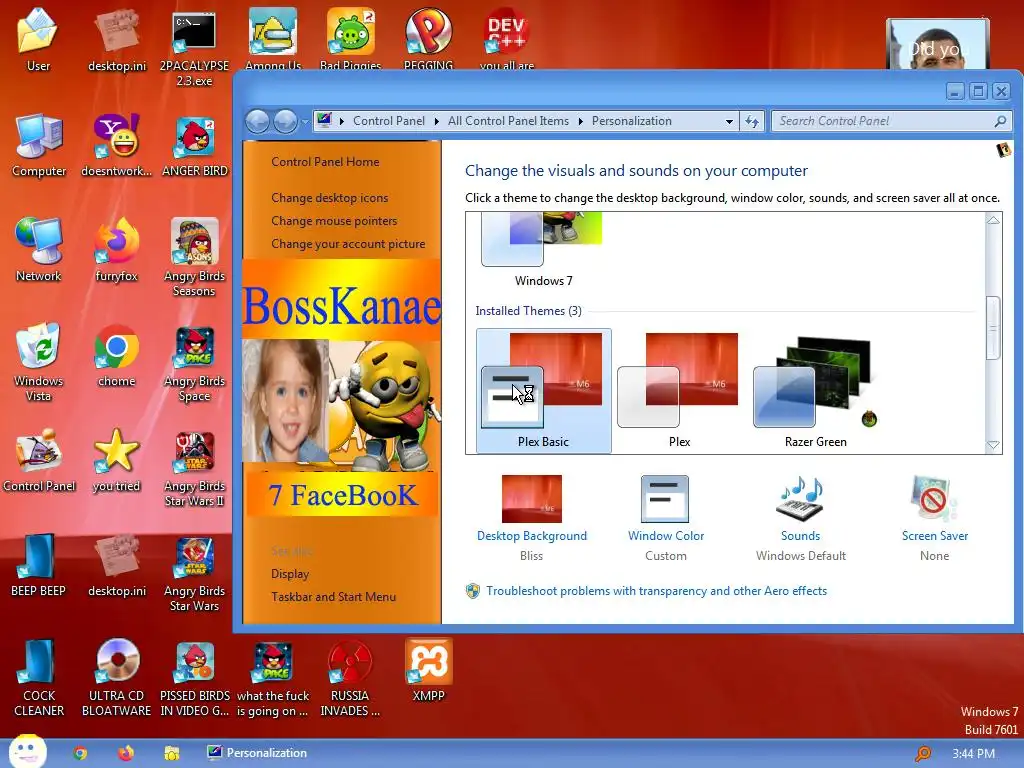
Task: Open Change mouse pointers link
Action: pyautogui.click(x=334, y=221)
